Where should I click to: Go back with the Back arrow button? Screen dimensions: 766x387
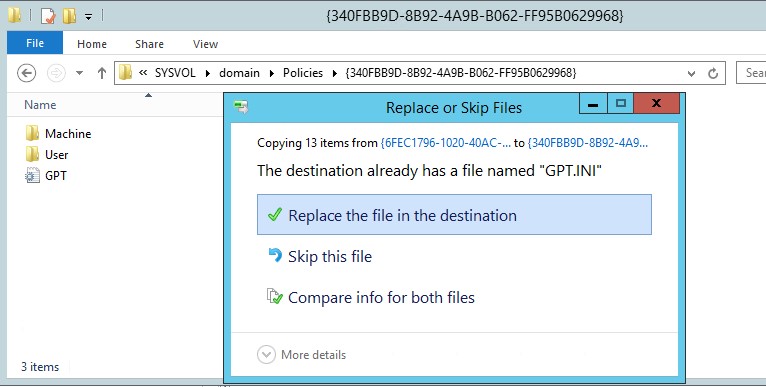point(26,73)
